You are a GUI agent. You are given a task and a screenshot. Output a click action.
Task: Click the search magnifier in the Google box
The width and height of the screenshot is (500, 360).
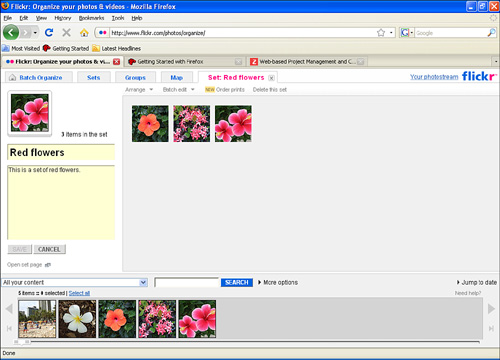(491, 33)
